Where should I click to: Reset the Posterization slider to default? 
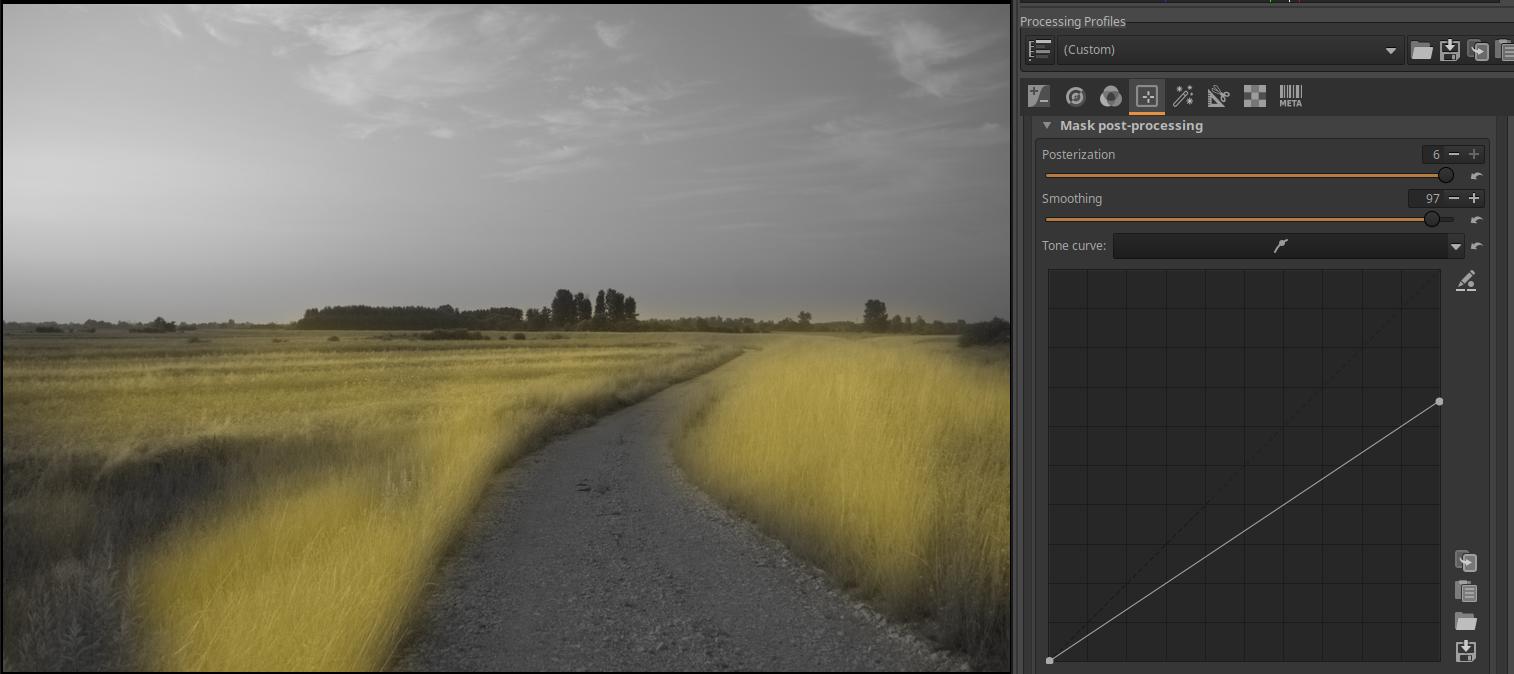(1477, 176)
